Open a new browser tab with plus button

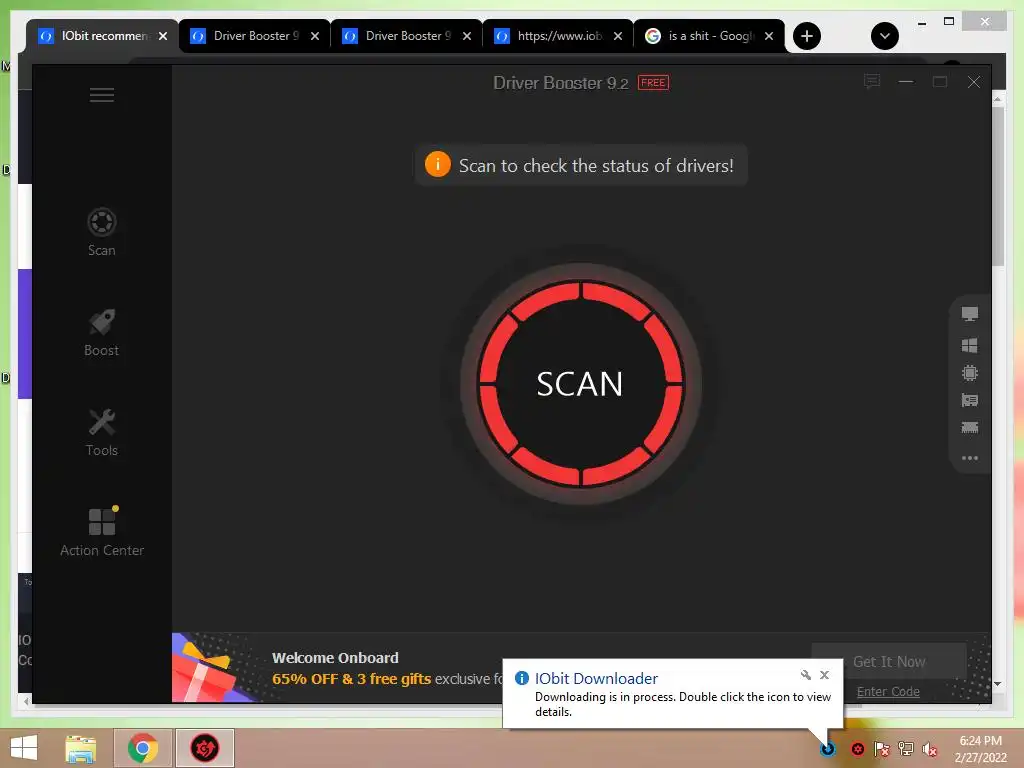point(807,36)
